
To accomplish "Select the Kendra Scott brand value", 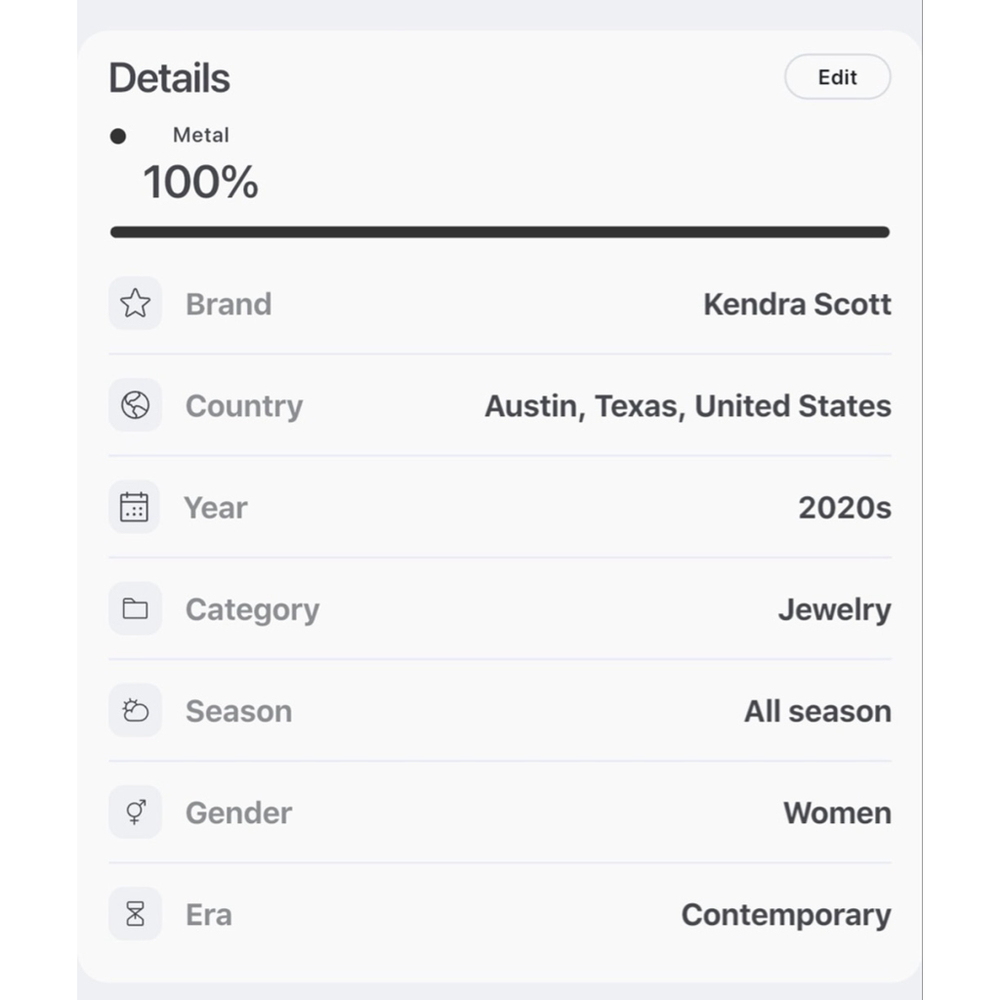I will (797, 304).
